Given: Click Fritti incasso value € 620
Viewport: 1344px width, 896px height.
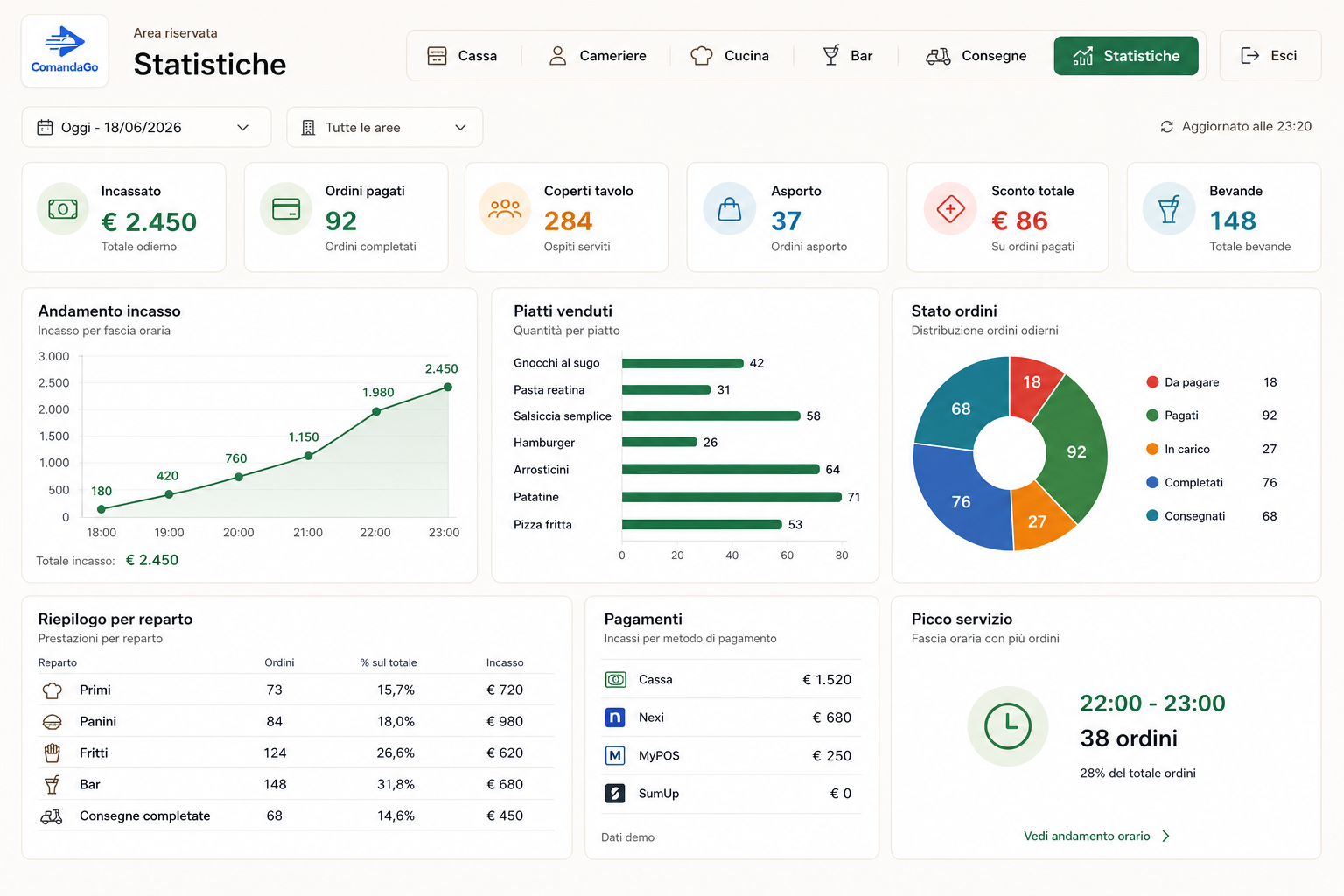Looking at the screenshot, I should pyautogui.click(x=505, y=752).
